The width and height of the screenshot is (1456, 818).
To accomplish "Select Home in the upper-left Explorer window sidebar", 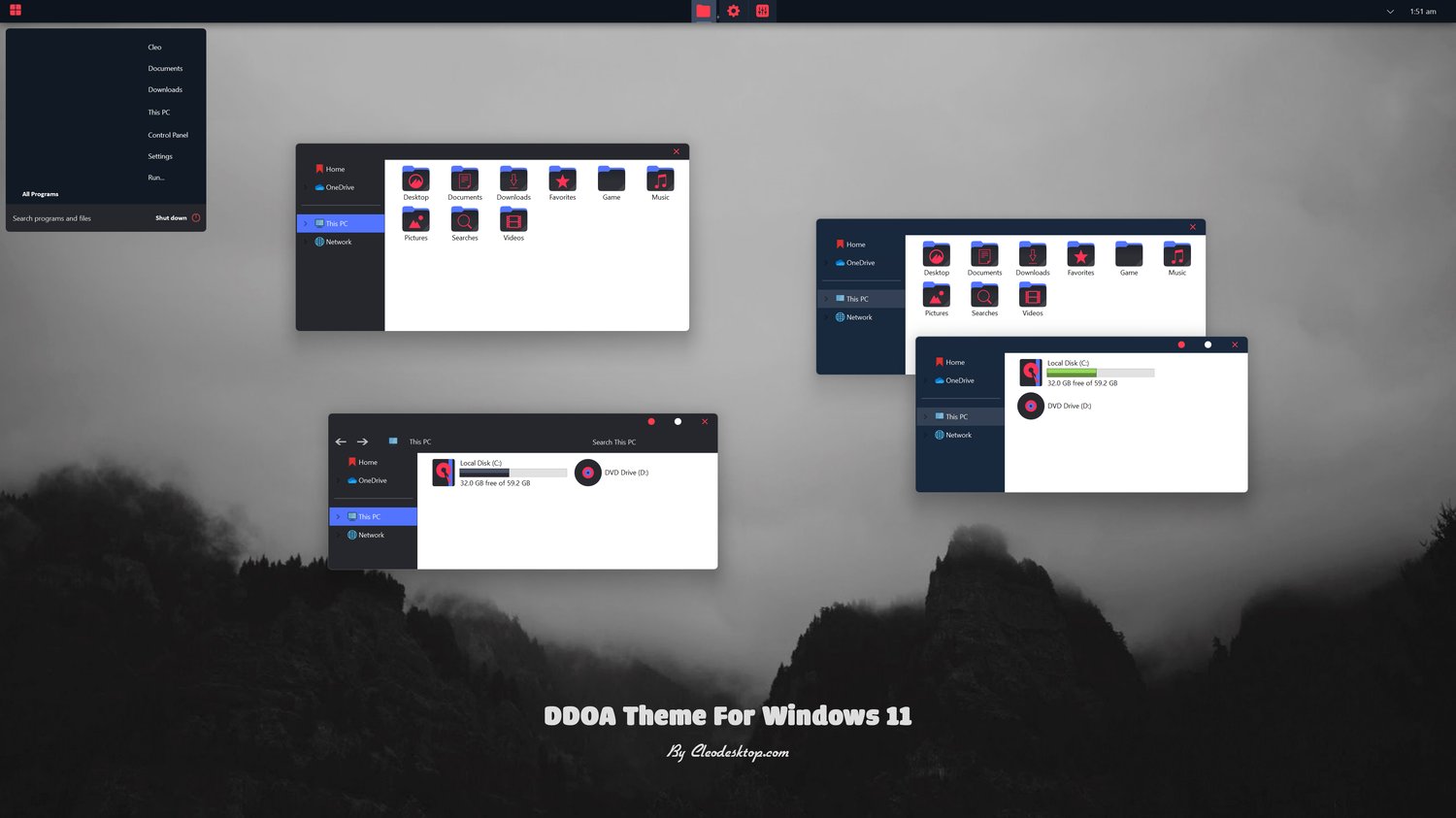I will pos(330,169).
